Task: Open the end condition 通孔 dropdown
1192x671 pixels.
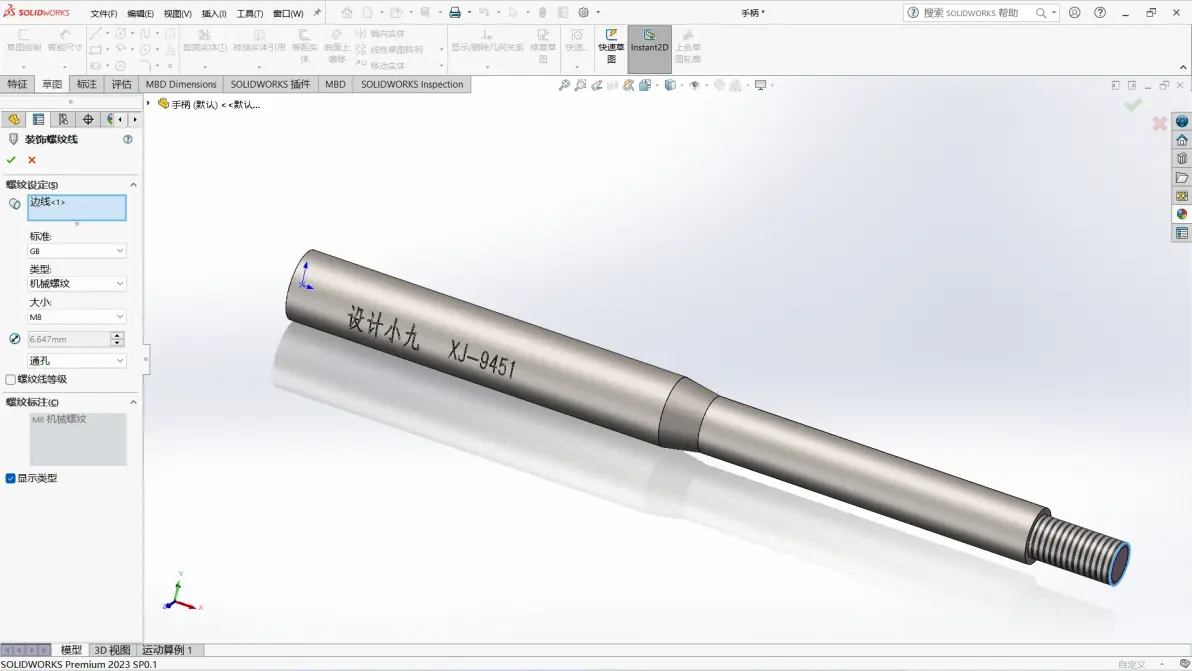Action: click(x=77, y=361)
